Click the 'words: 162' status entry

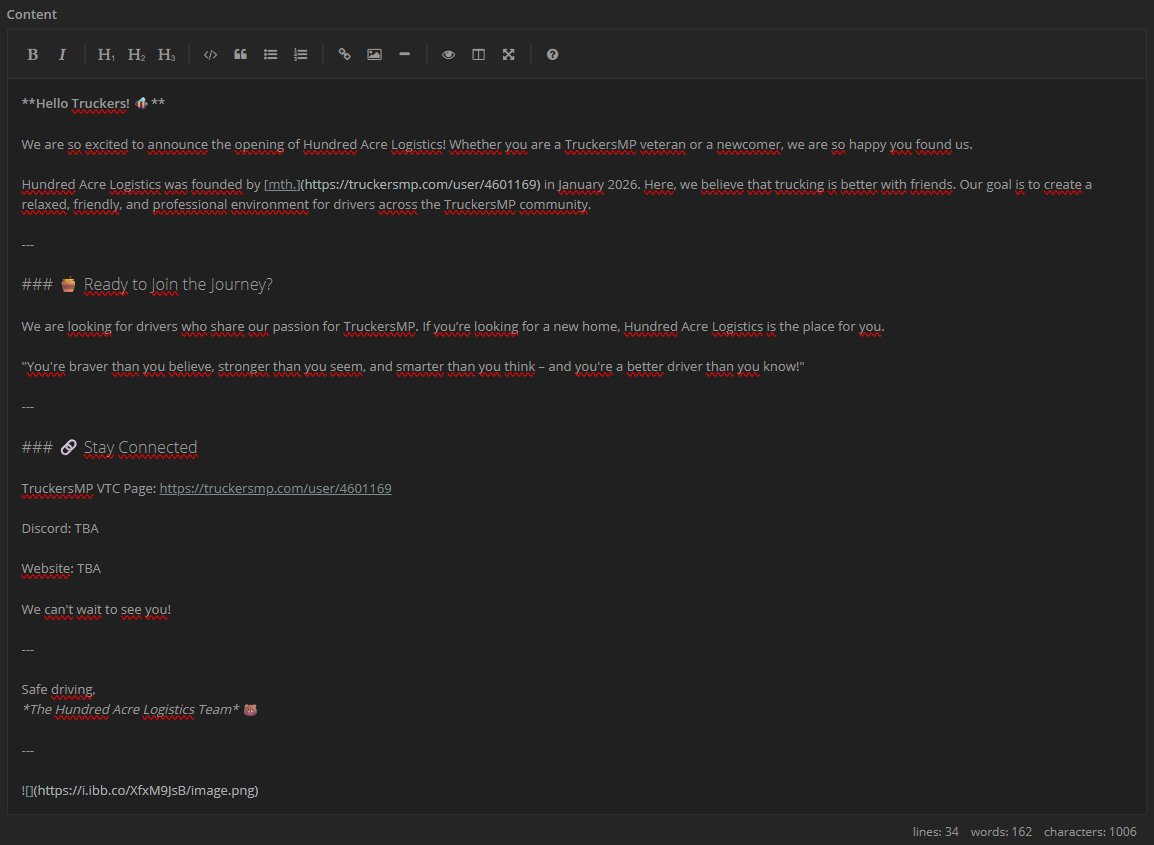click(x=1001, y=832)
